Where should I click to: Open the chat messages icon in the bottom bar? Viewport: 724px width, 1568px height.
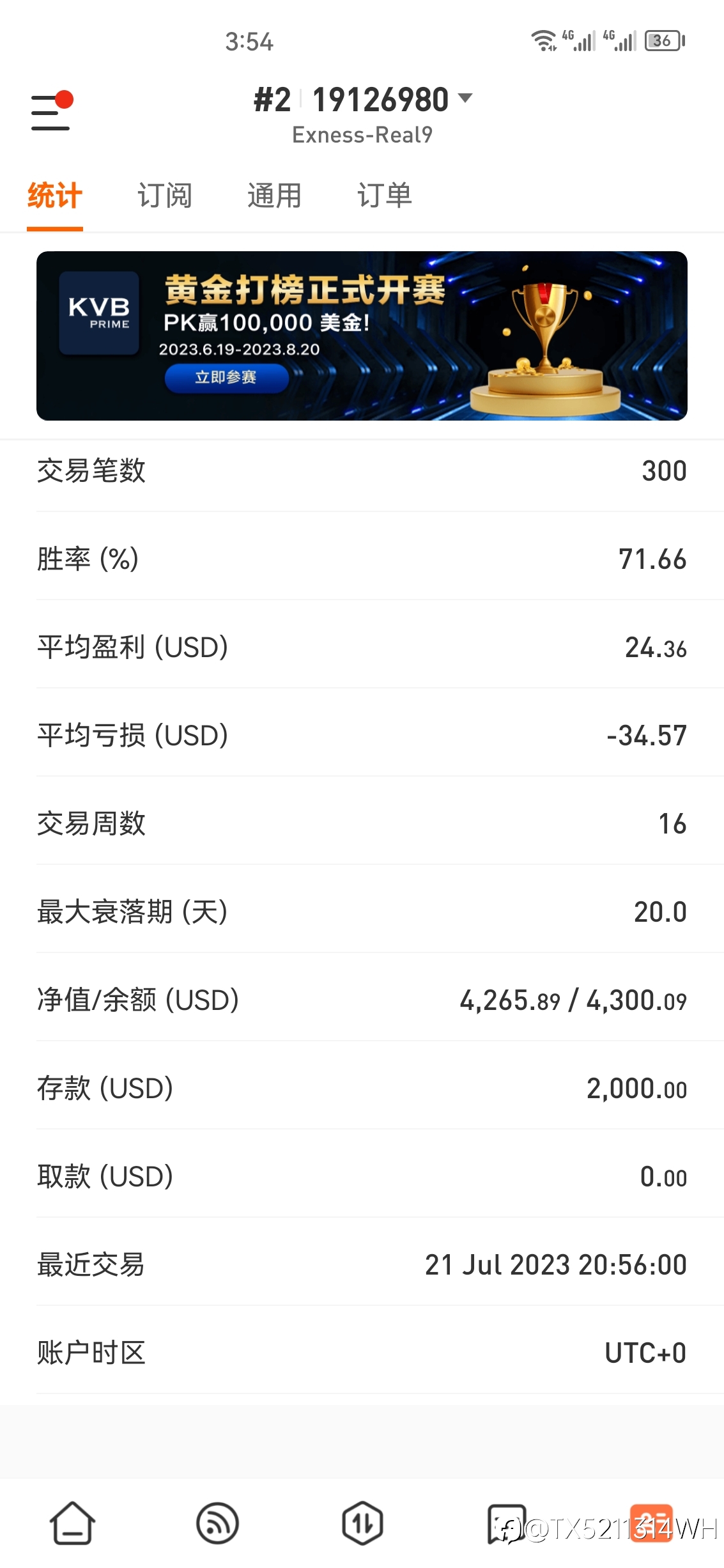click(507, 1524)
